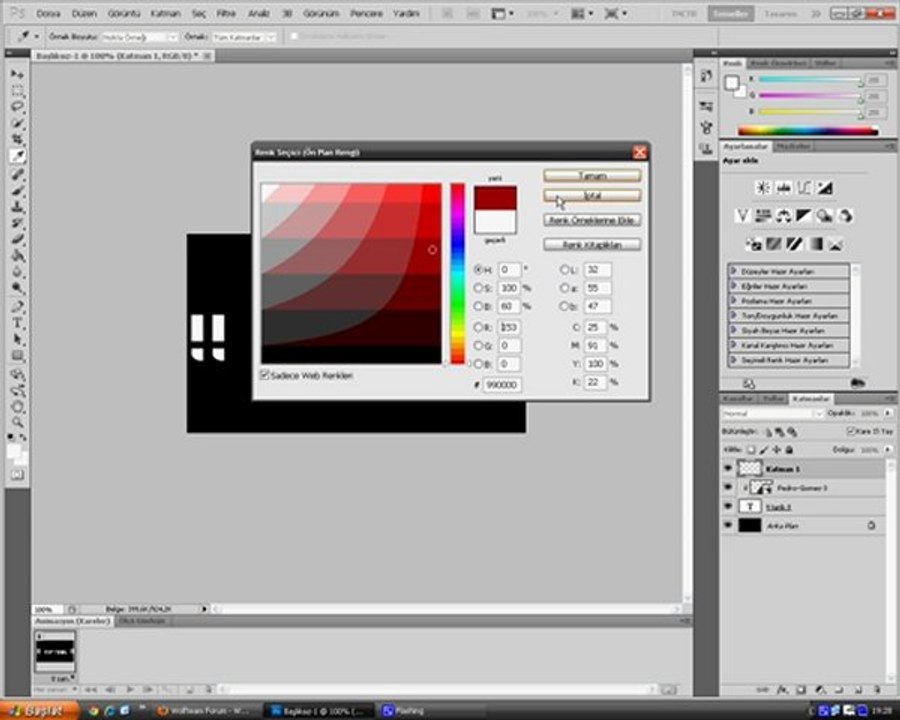Open the Pencere menu
This screenshot has height=720, width=900.
coord(366,13)
